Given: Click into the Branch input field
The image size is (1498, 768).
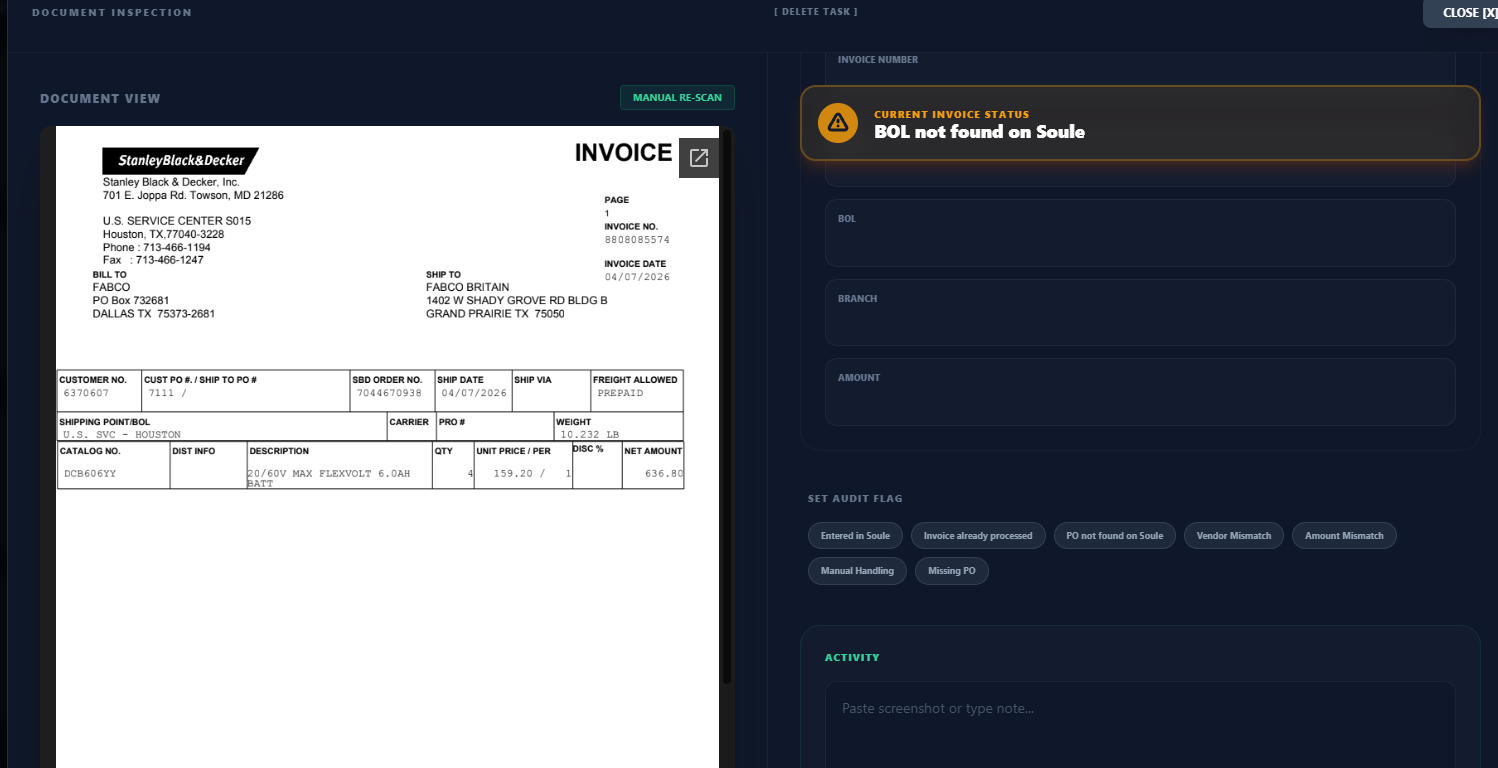Looking at the screenshot, I should pos(1140,313).
